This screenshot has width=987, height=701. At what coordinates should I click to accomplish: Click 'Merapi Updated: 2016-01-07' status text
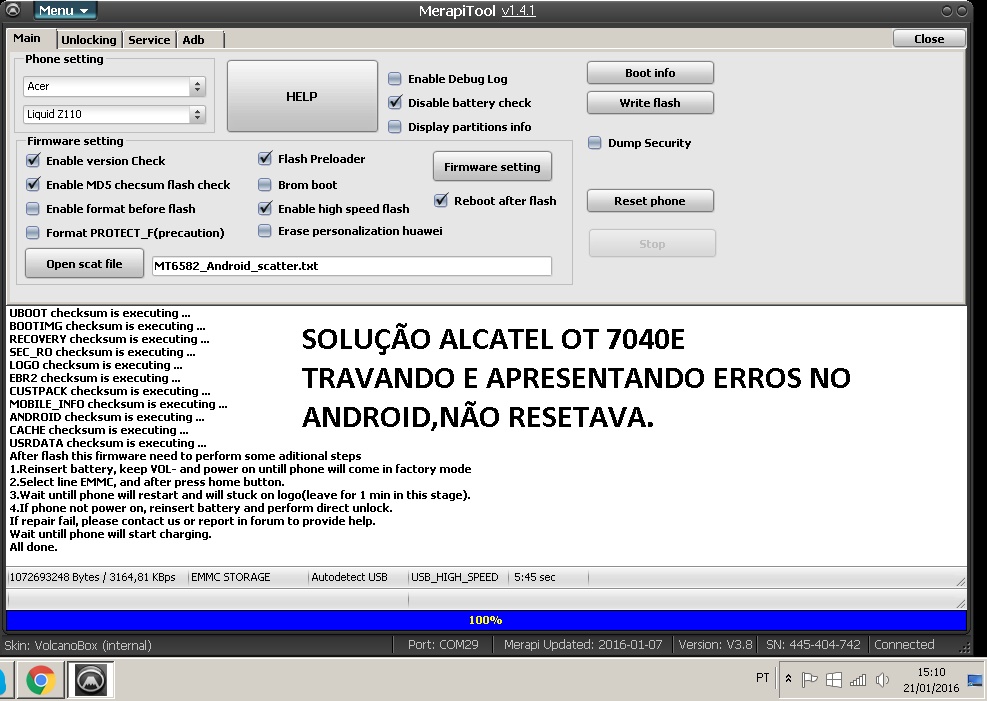(583, 644)
